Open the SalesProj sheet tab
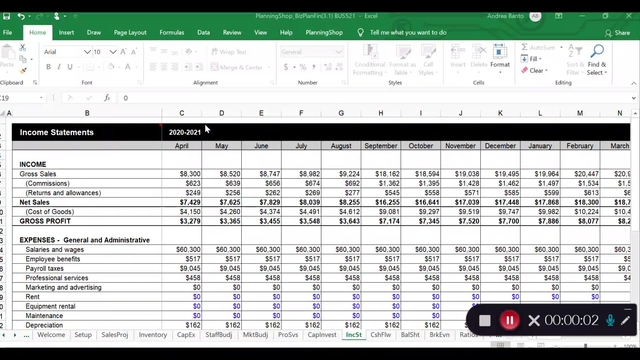This screenshot has width=640, height=360. pos(115,335)
